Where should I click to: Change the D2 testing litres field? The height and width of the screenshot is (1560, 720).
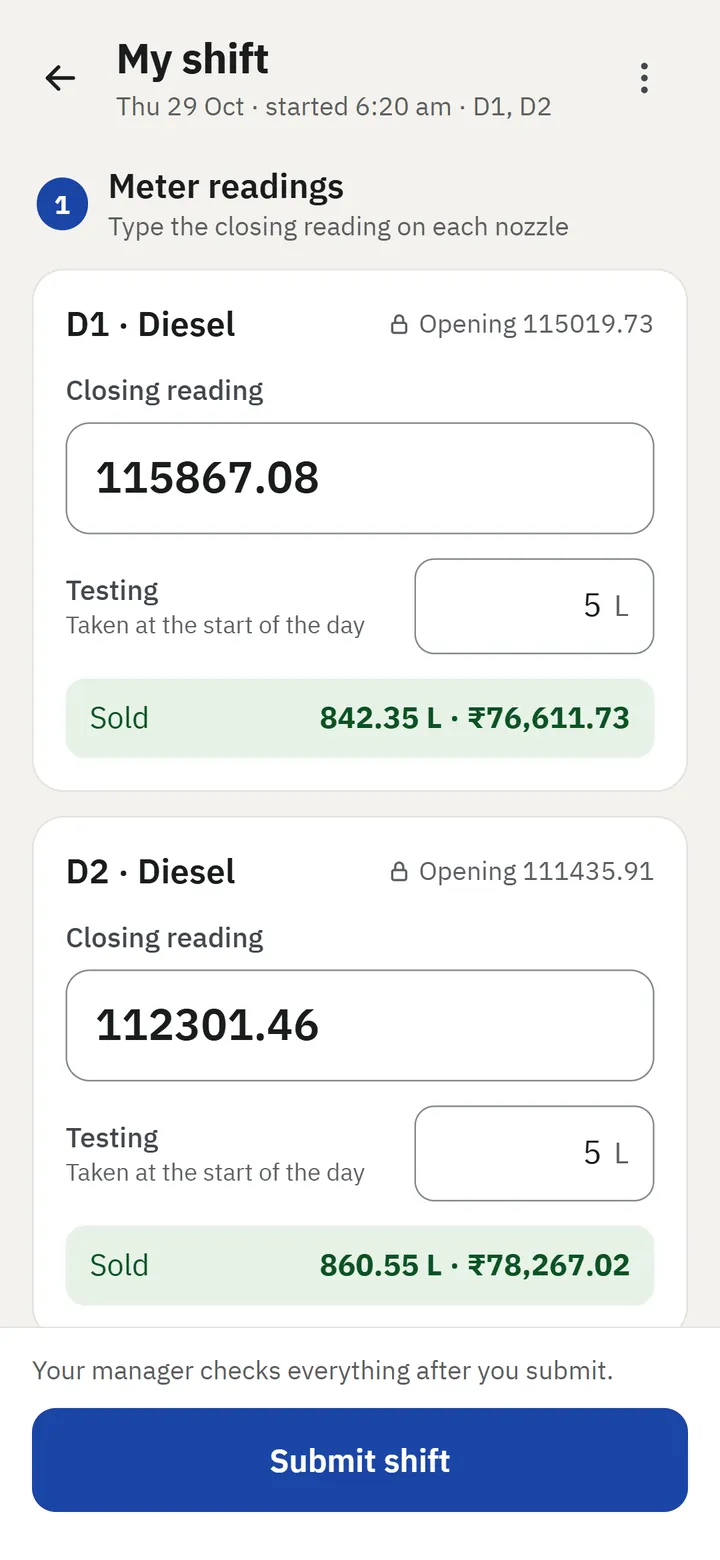[x=534, y=1153]
